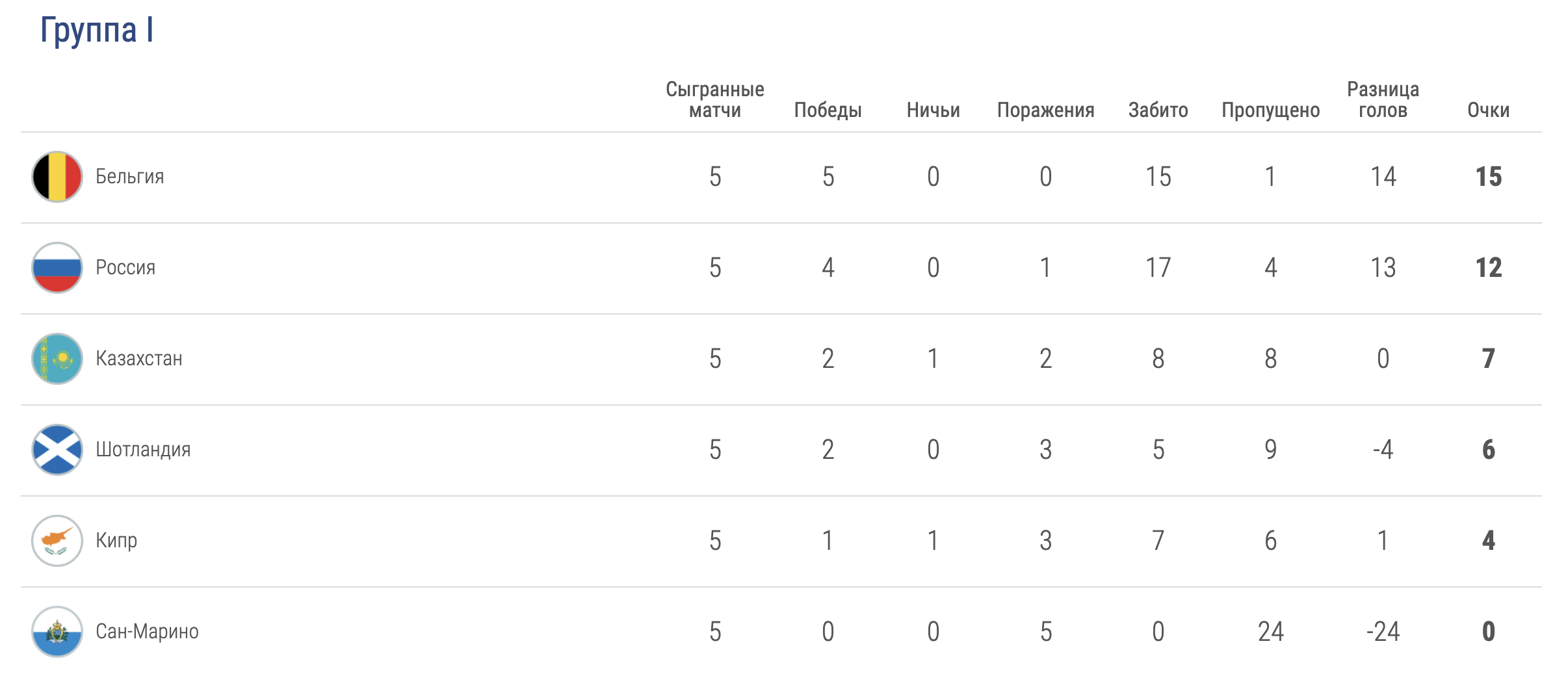1568x676 pixels.
Task: Click the Сыгранные матчи column header
Action: pyautogui.click(x=714, y=100)
